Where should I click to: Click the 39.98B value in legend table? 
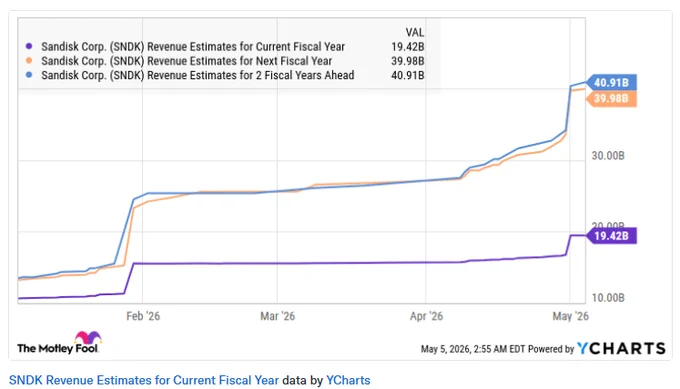tap(408, 61)
